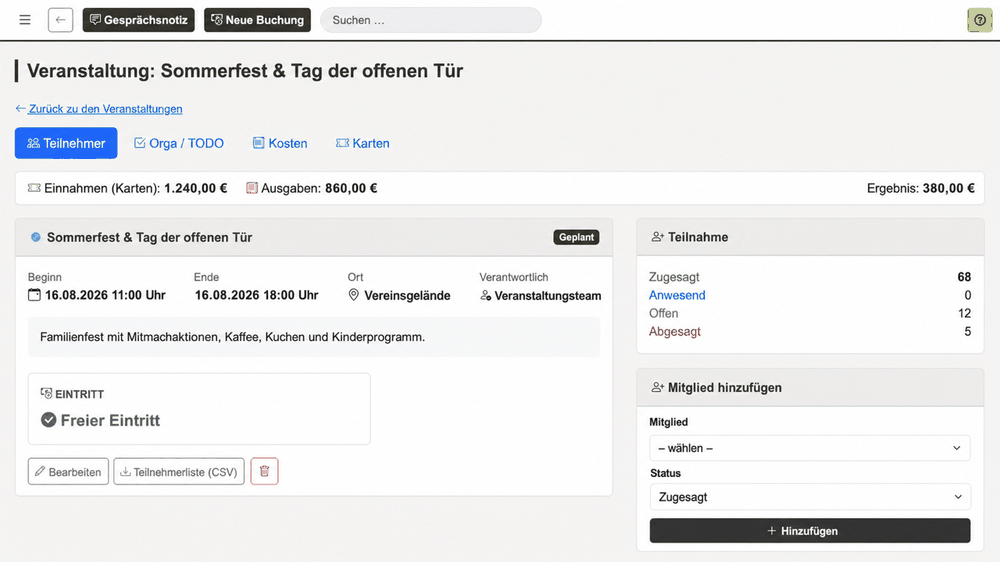The height and width of the screenshot is (562, 1000).
Task: Click the Einnahmen amount 1.240,00 €
Action: coord(196,188)
